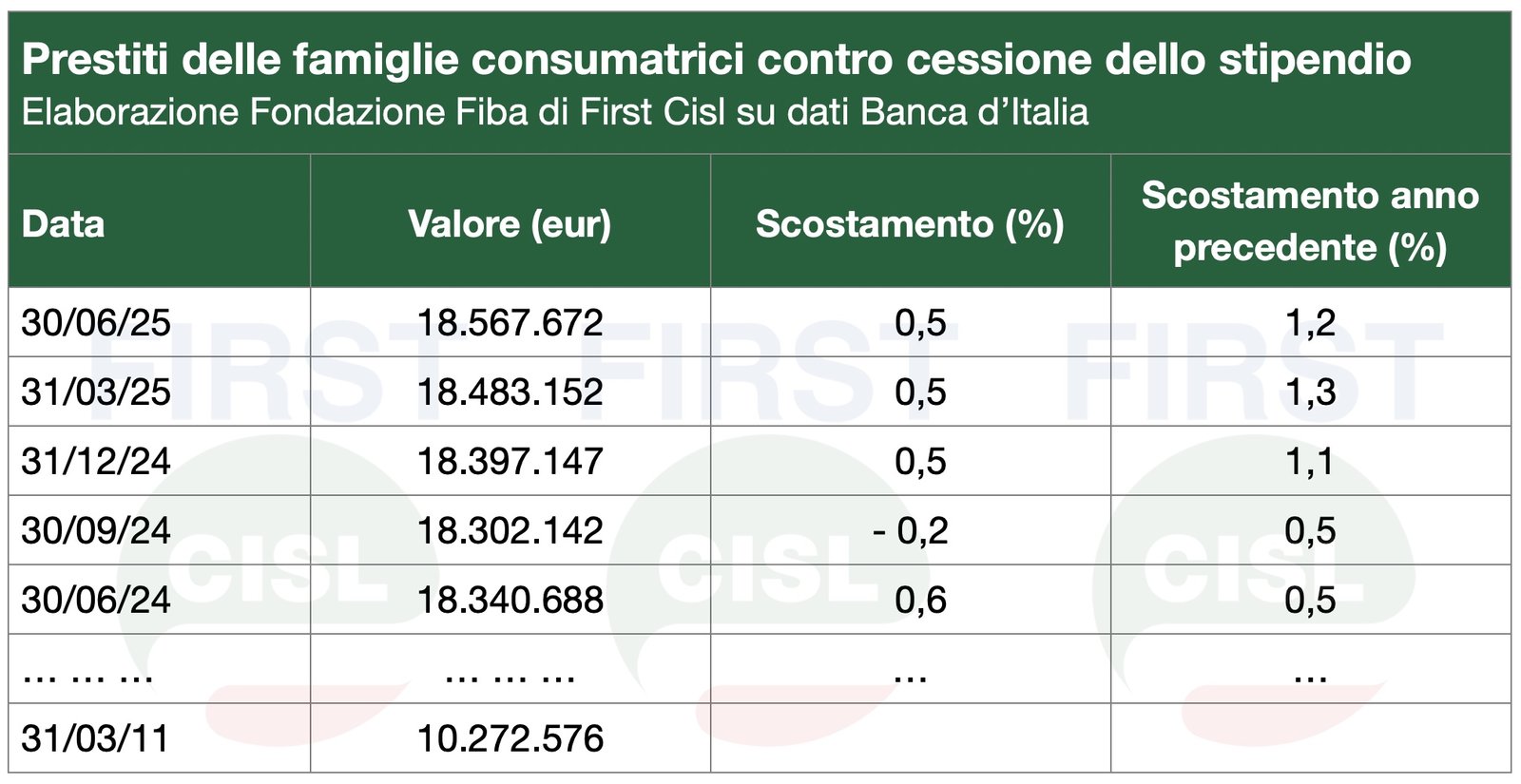The width and height of the screenshot is (1521, 784).
Task: Click the Scostamento (%) column header
Action: click(910, 224)
